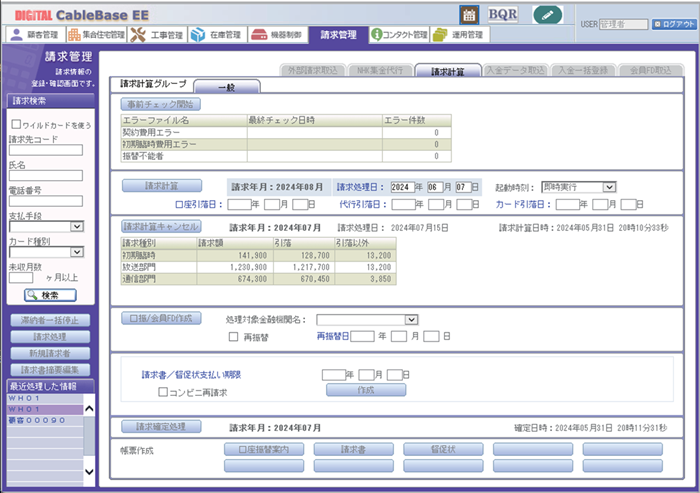Screen dimensions: 700x493
Task: Open the calendar icon in header
Action: (468, 14)
